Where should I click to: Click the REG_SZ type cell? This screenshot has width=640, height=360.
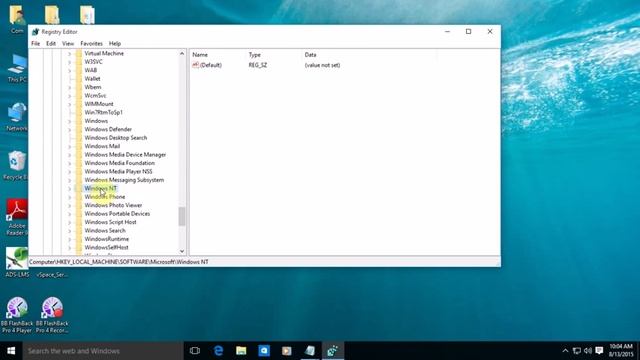tap(258, 65)
